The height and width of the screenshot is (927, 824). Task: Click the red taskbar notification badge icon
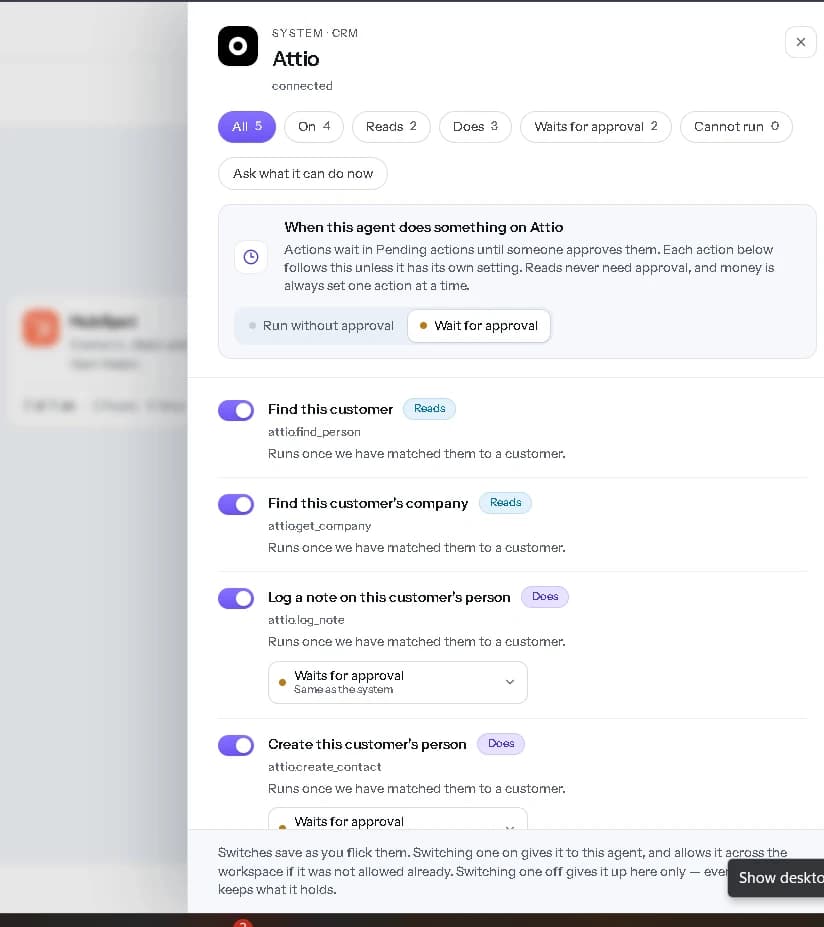[x=243, y=923]
